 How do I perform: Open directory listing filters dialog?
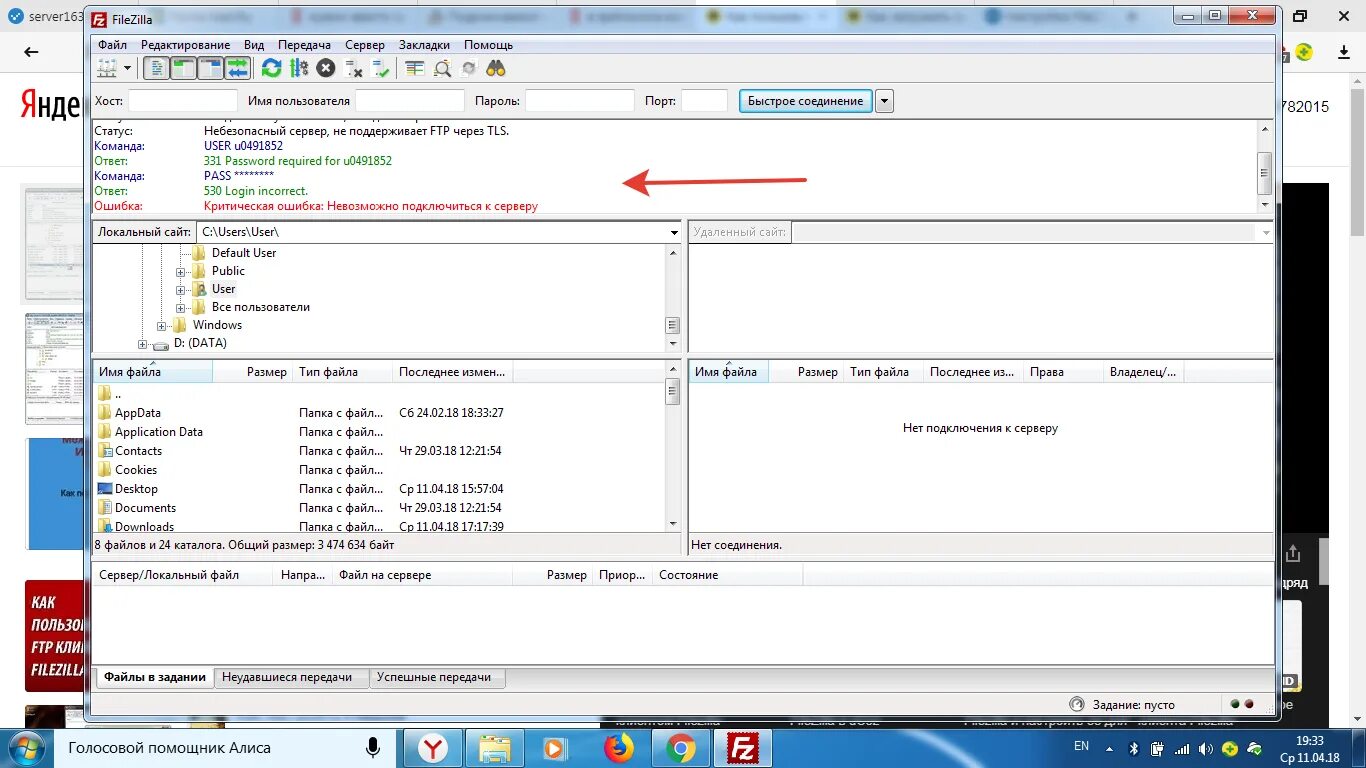[x=415, y=68]
